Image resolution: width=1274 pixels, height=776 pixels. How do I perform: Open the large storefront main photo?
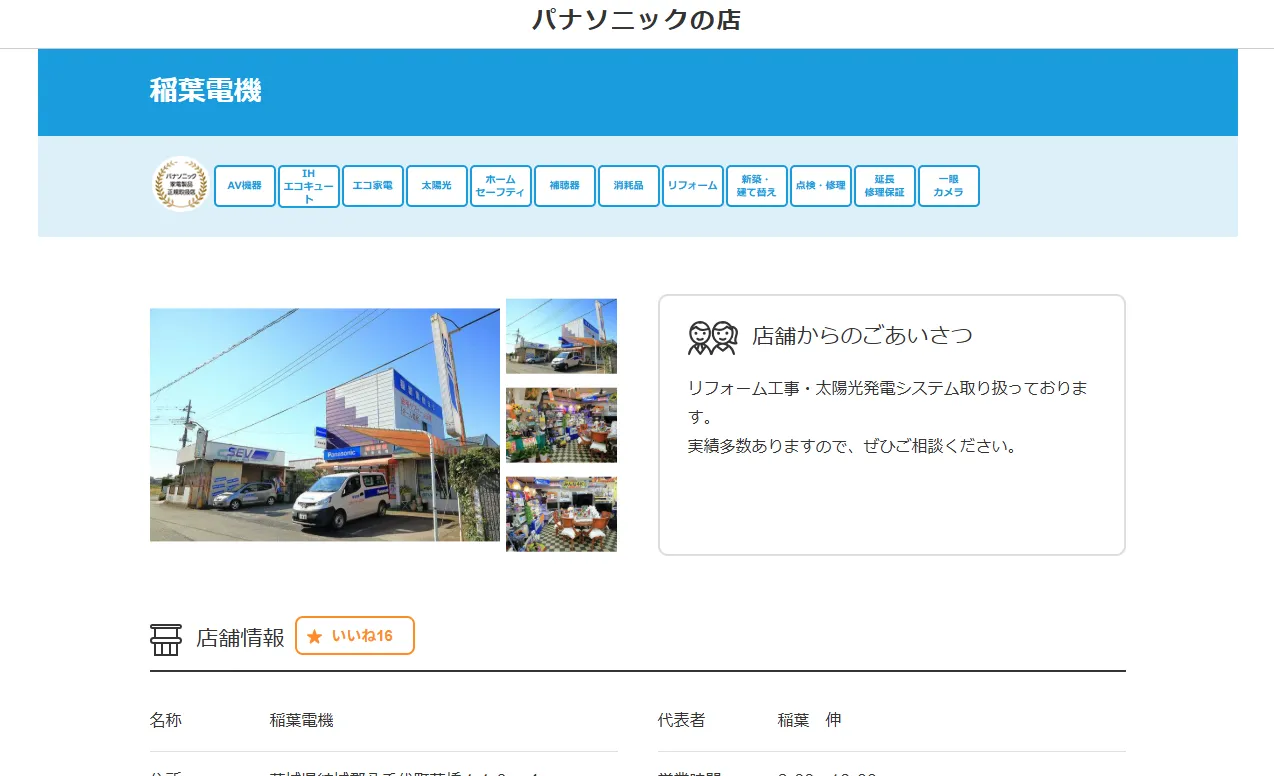[325, 425]
